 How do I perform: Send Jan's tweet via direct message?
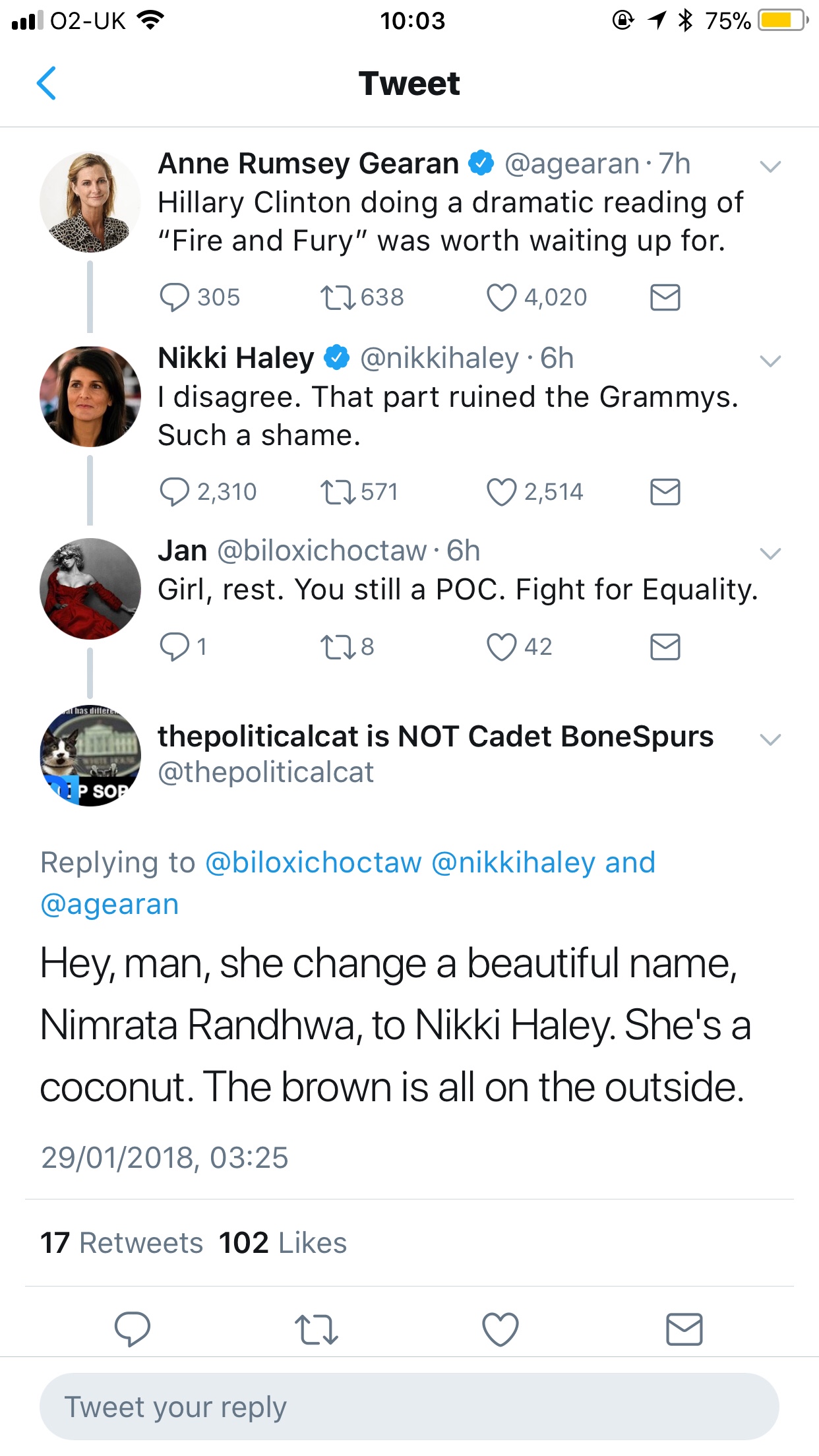665,647
